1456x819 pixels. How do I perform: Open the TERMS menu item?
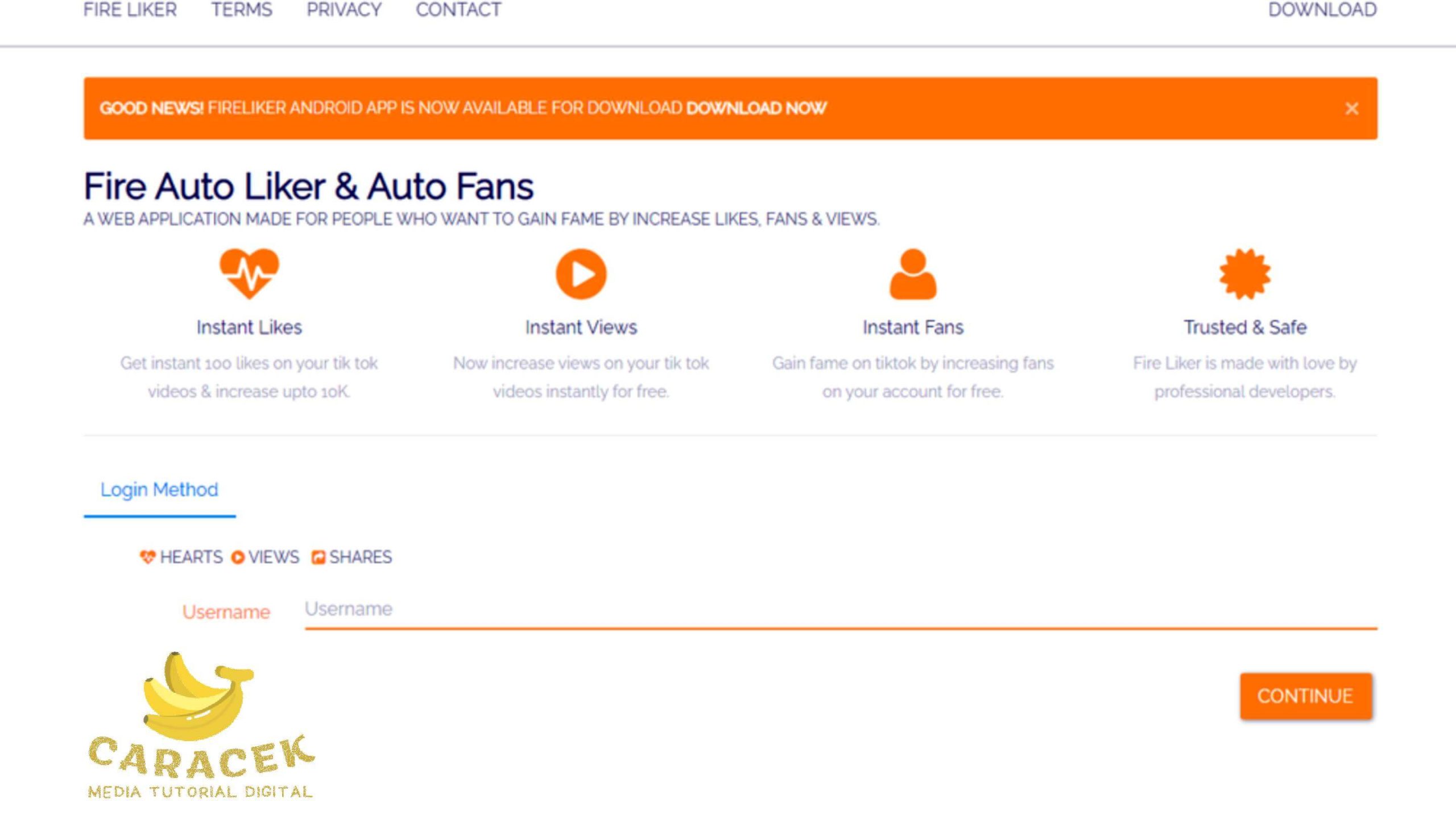pos(242,10)
